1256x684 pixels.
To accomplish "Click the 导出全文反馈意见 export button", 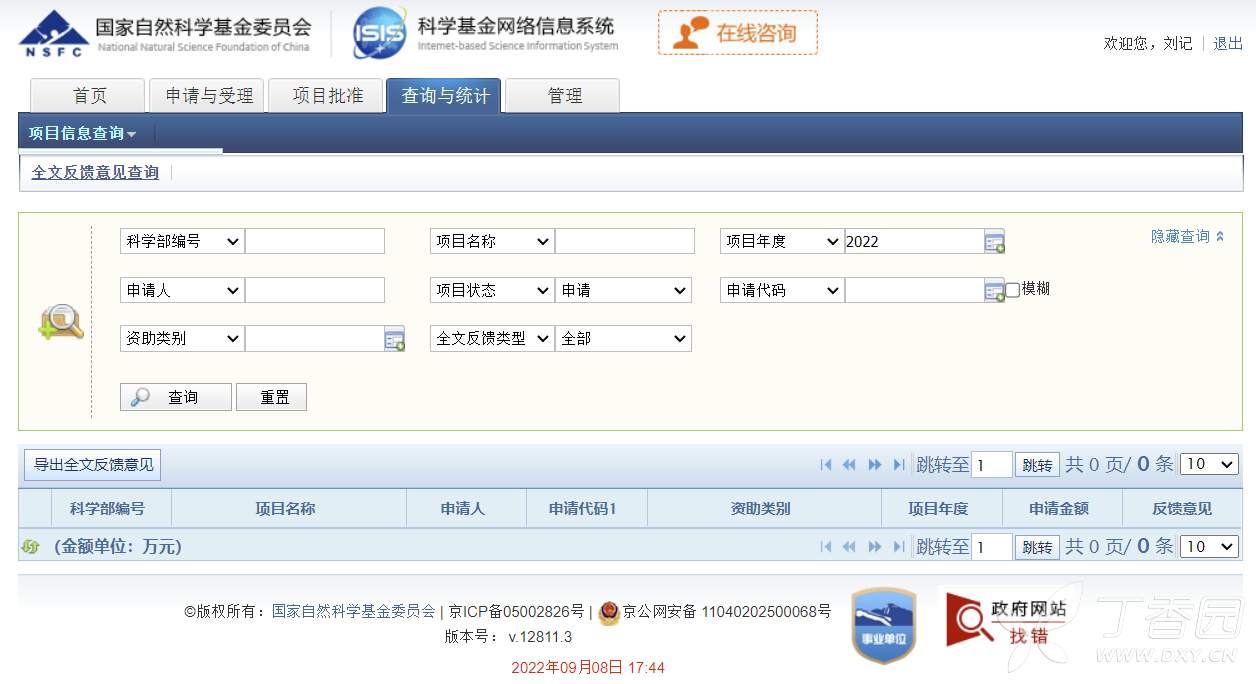I will tap(93, 464).
